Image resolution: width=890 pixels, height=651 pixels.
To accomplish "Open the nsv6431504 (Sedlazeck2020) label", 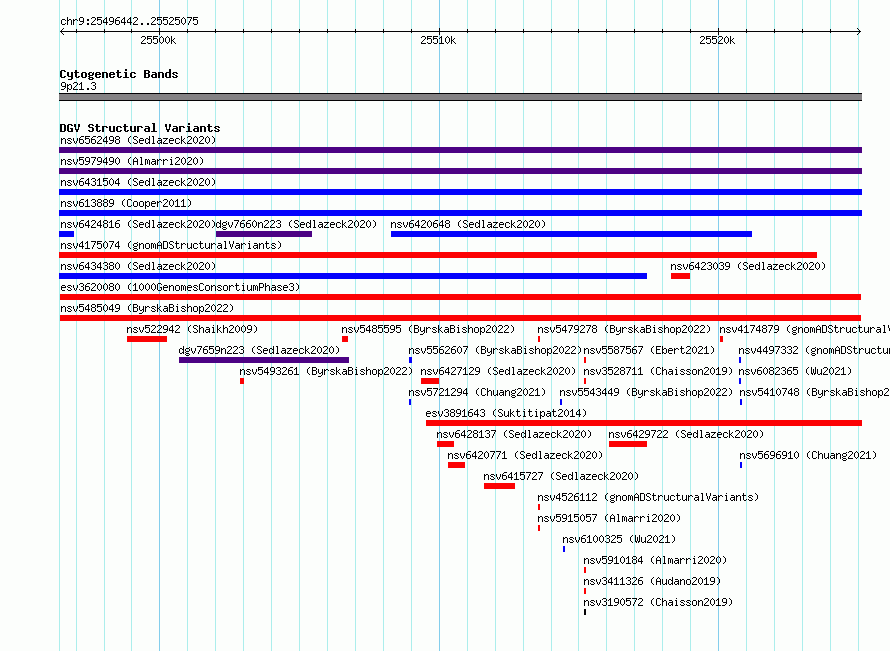I will pos(138,182).
